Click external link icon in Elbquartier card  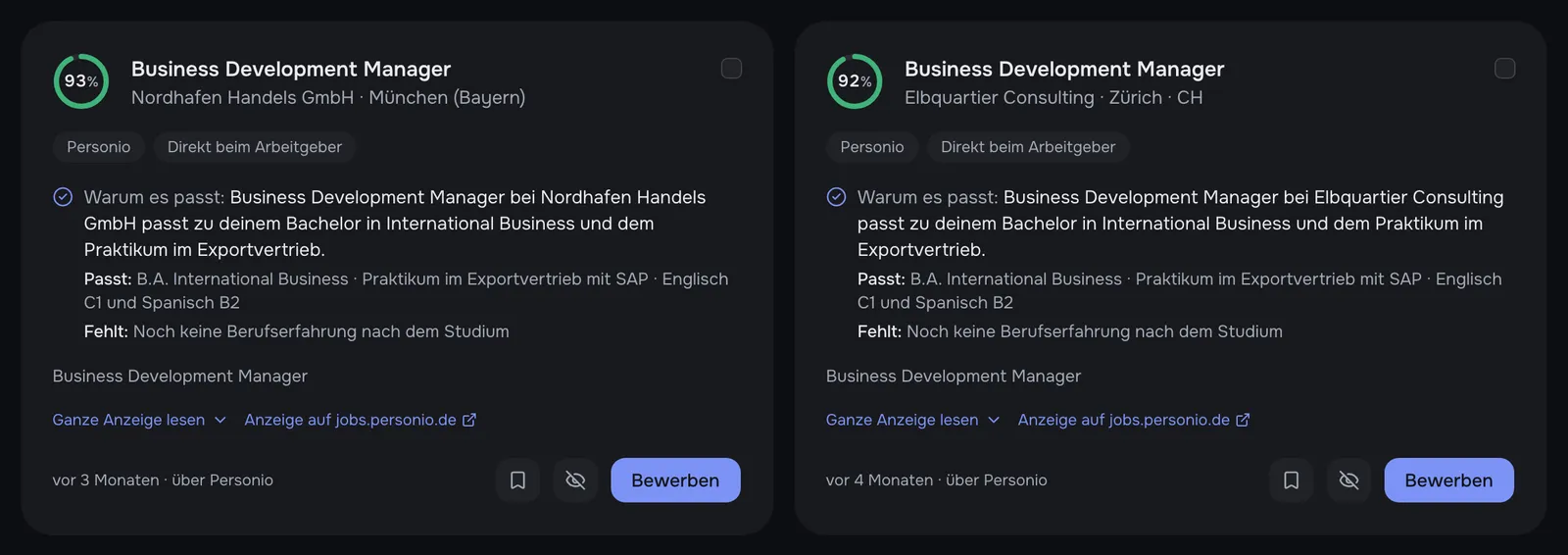[1243, 420]
